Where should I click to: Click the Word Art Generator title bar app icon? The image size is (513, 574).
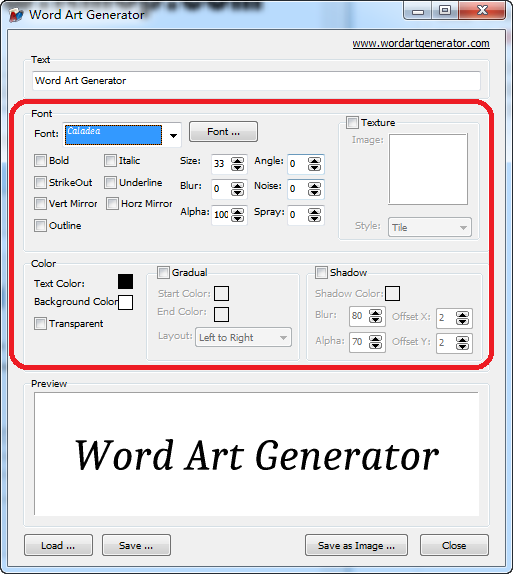click(x=16, y=15)
